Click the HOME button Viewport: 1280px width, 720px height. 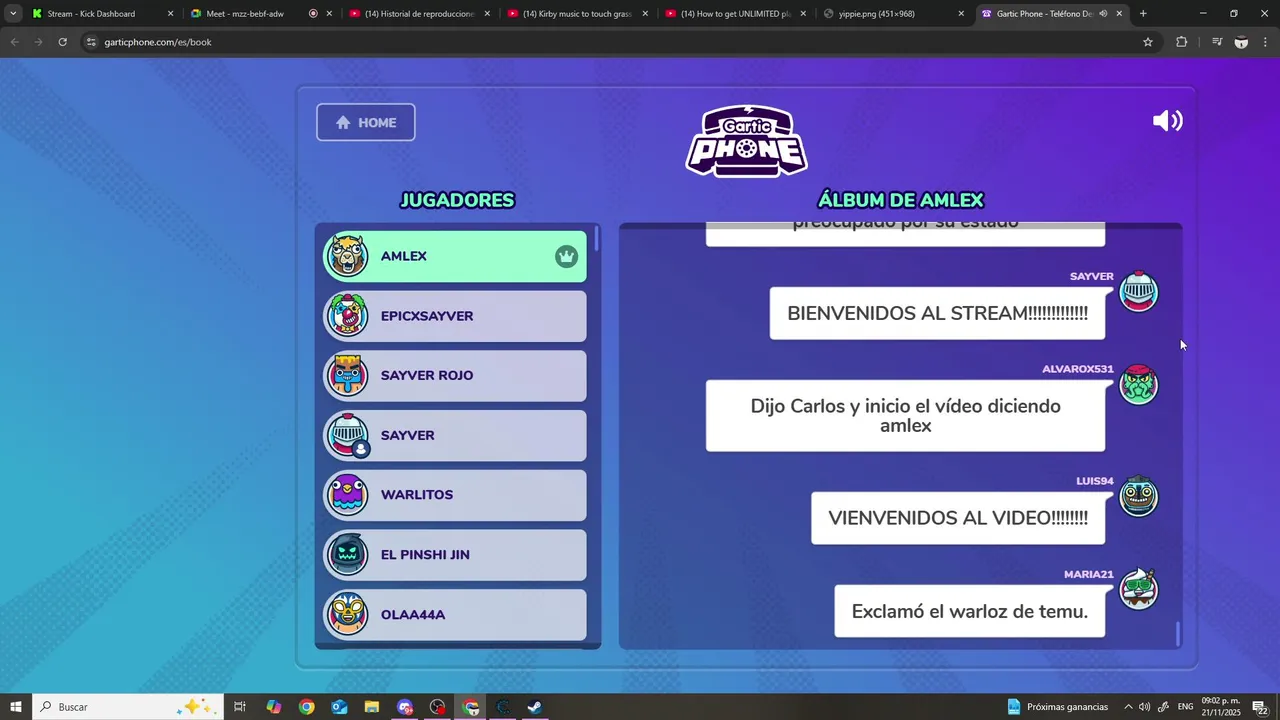(366, 122)
